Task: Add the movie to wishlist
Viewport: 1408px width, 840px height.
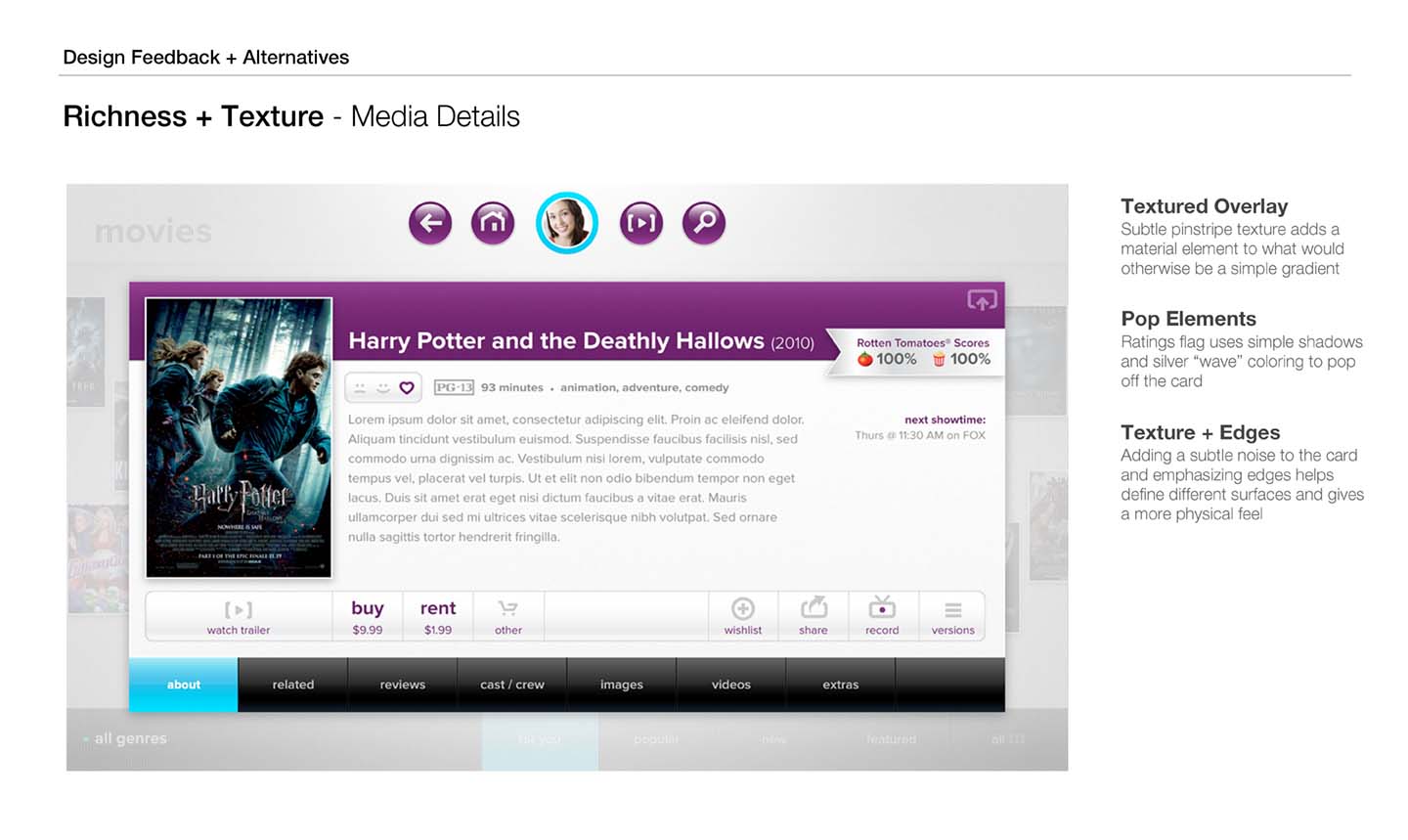Action: click(x=743, y=617)
